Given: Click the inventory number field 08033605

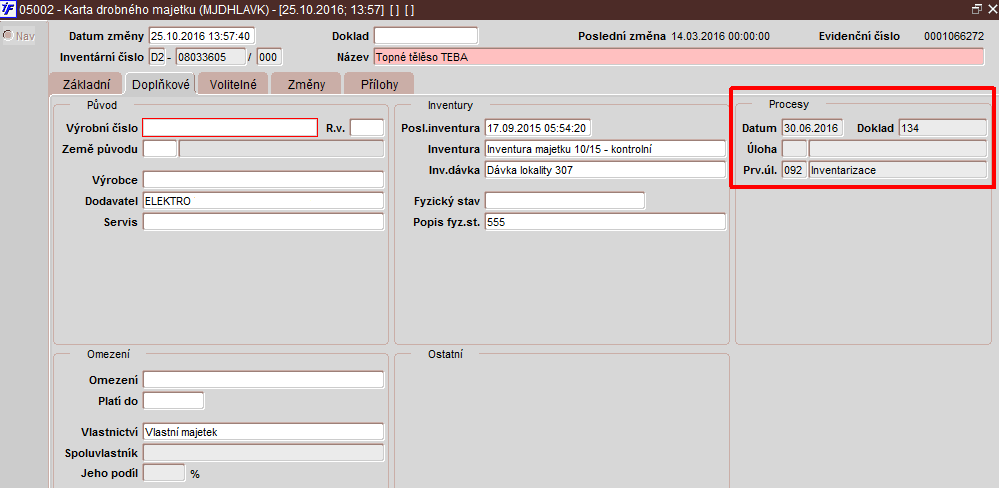Looking at the screenshot, I should click(211, 57).
